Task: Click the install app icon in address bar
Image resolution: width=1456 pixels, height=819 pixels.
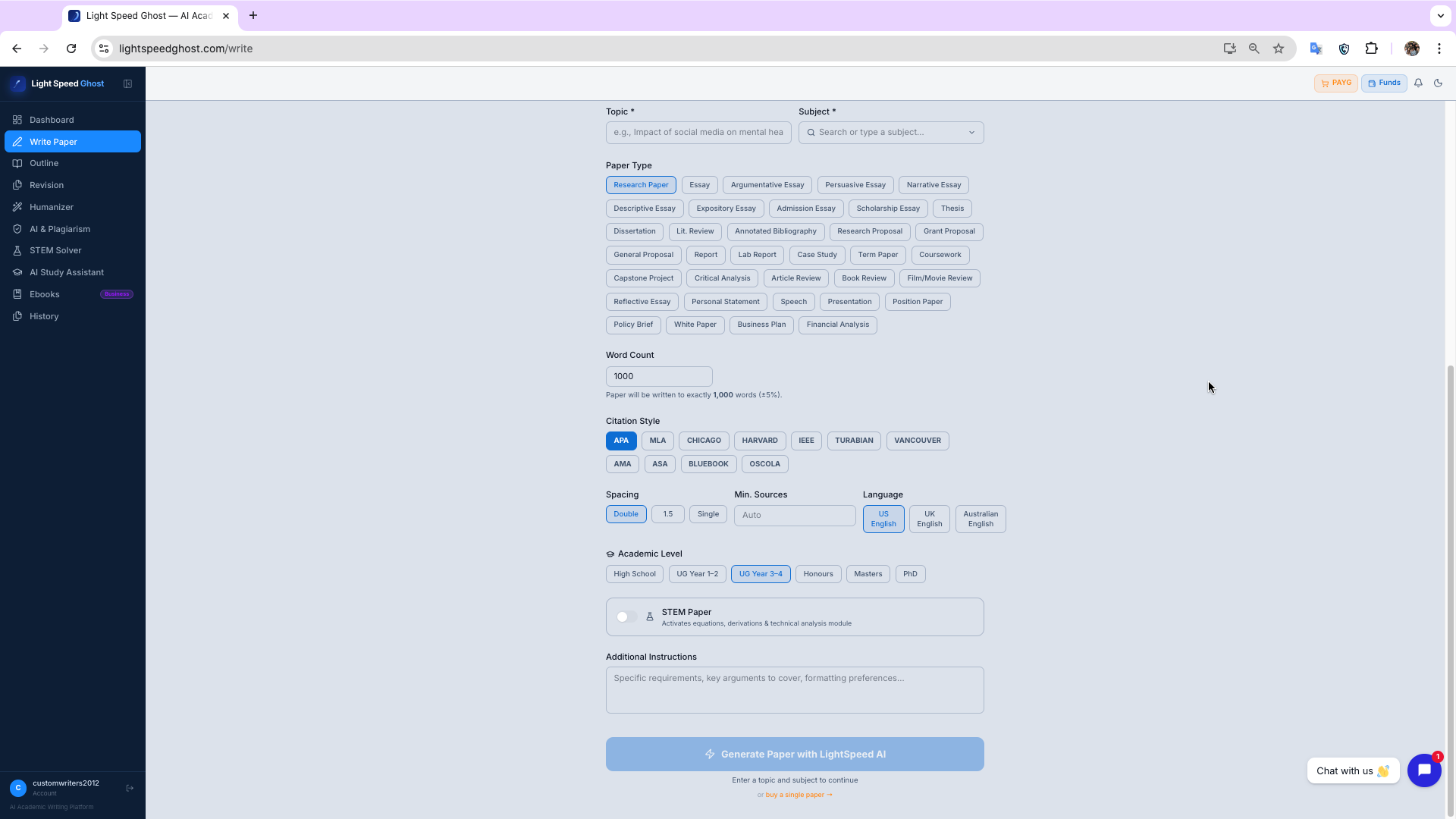Action: point(1230,49)
